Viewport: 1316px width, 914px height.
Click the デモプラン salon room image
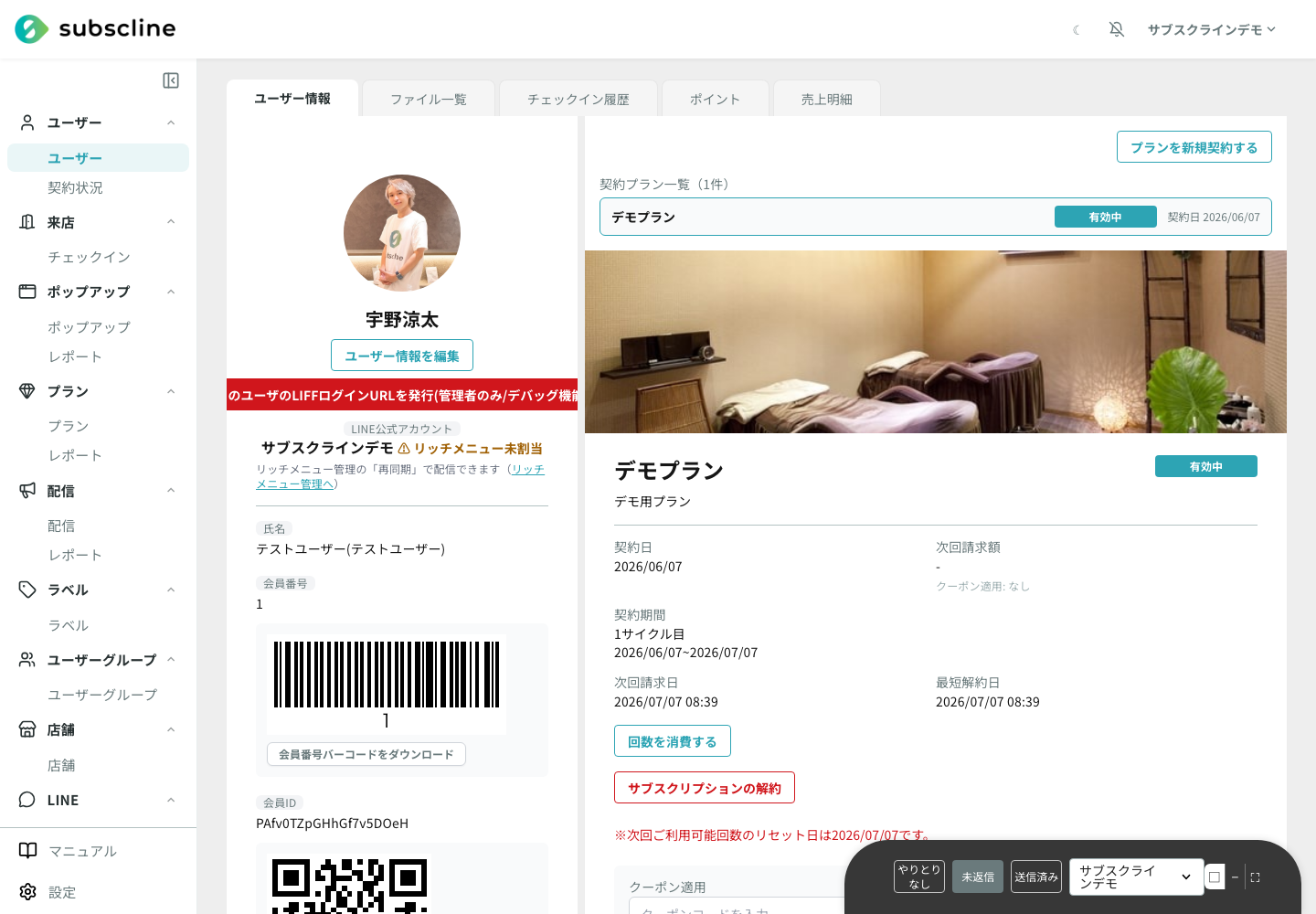point(936,342)
